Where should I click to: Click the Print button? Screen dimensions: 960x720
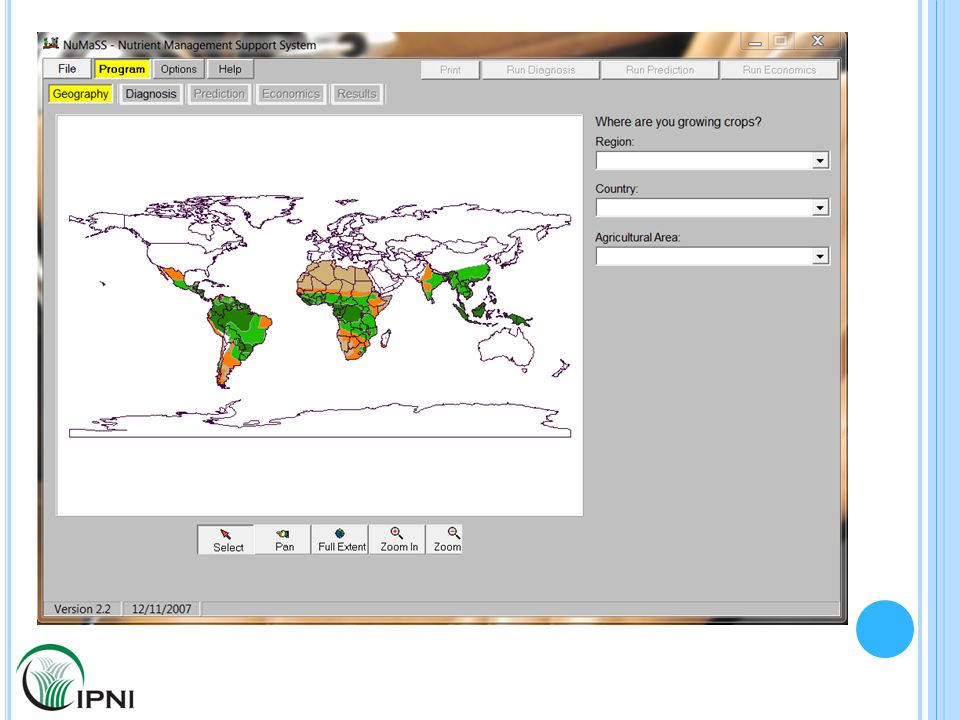click(450, 70)
